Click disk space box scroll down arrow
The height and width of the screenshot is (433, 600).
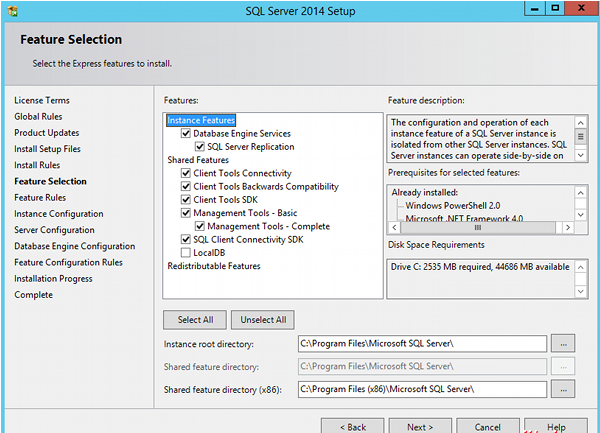click(580, 291)
